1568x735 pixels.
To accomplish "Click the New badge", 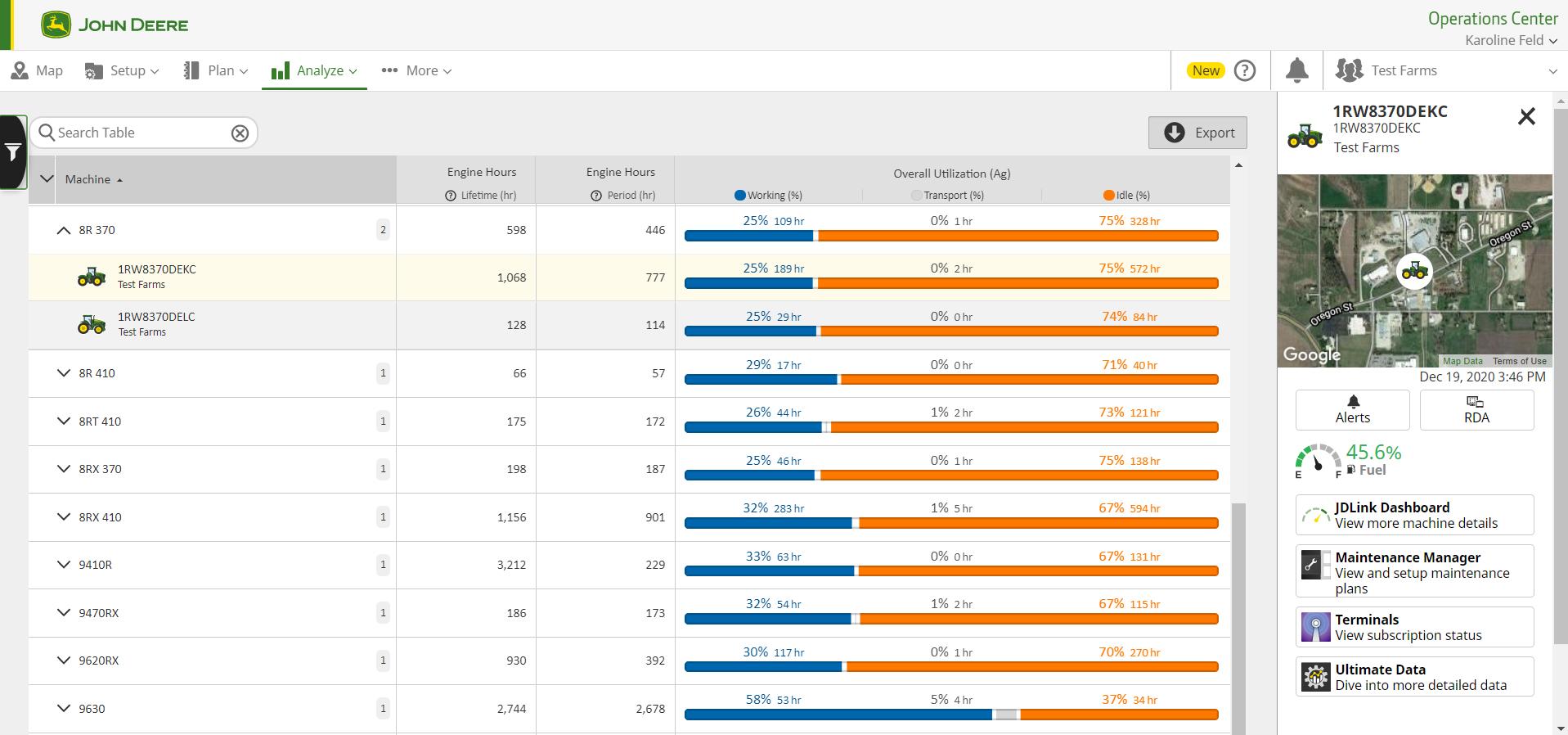I will tap(1206, 70).
